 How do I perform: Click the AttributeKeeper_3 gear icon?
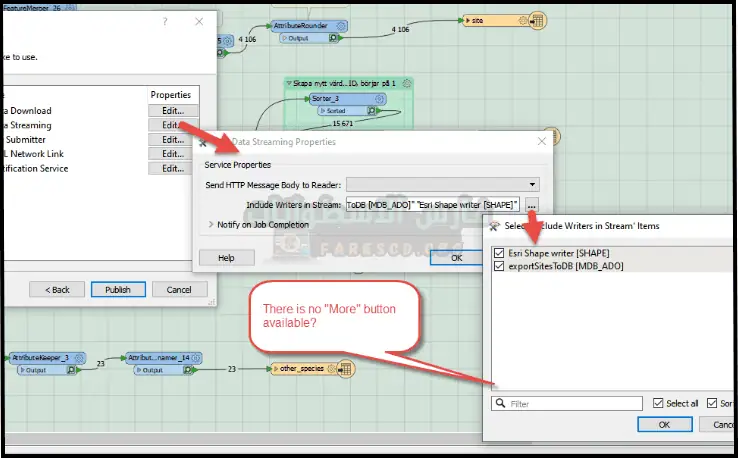76,357
